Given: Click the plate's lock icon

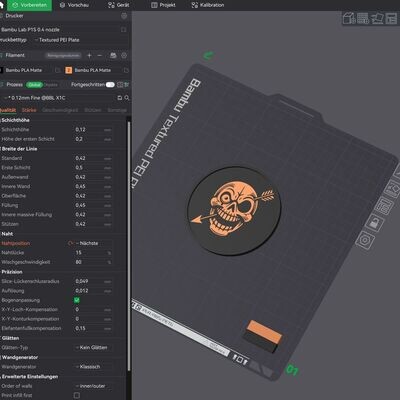Looking at the screenshot, I should 374,223.
